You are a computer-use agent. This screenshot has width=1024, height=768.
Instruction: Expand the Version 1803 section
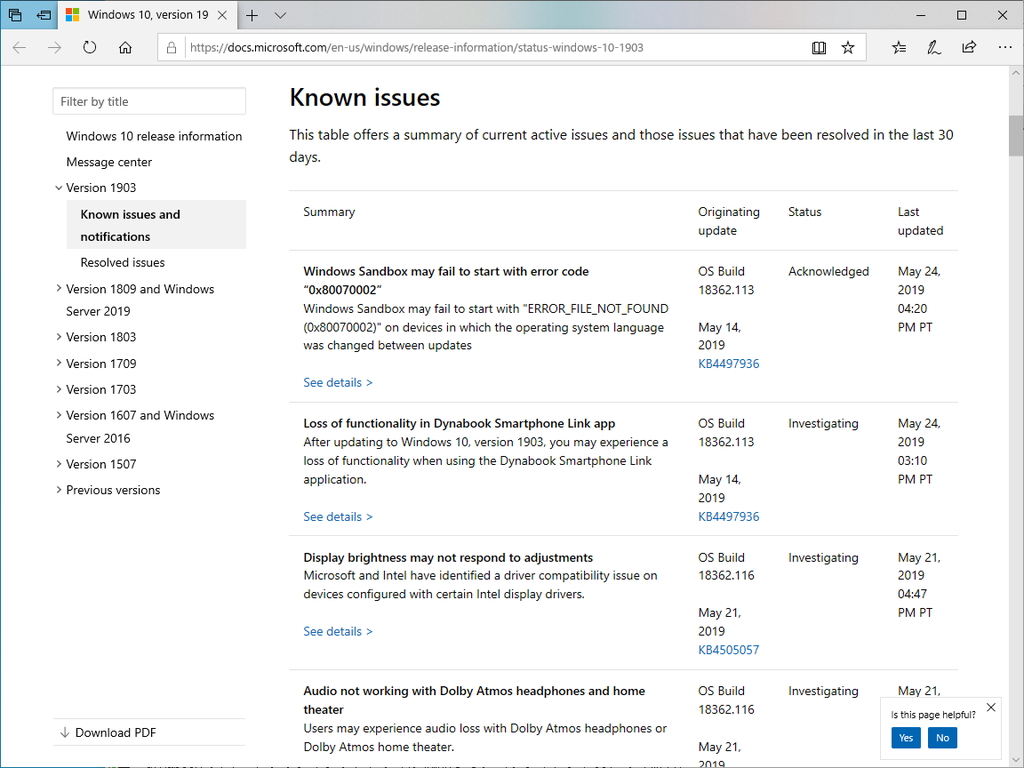[59, 337]
